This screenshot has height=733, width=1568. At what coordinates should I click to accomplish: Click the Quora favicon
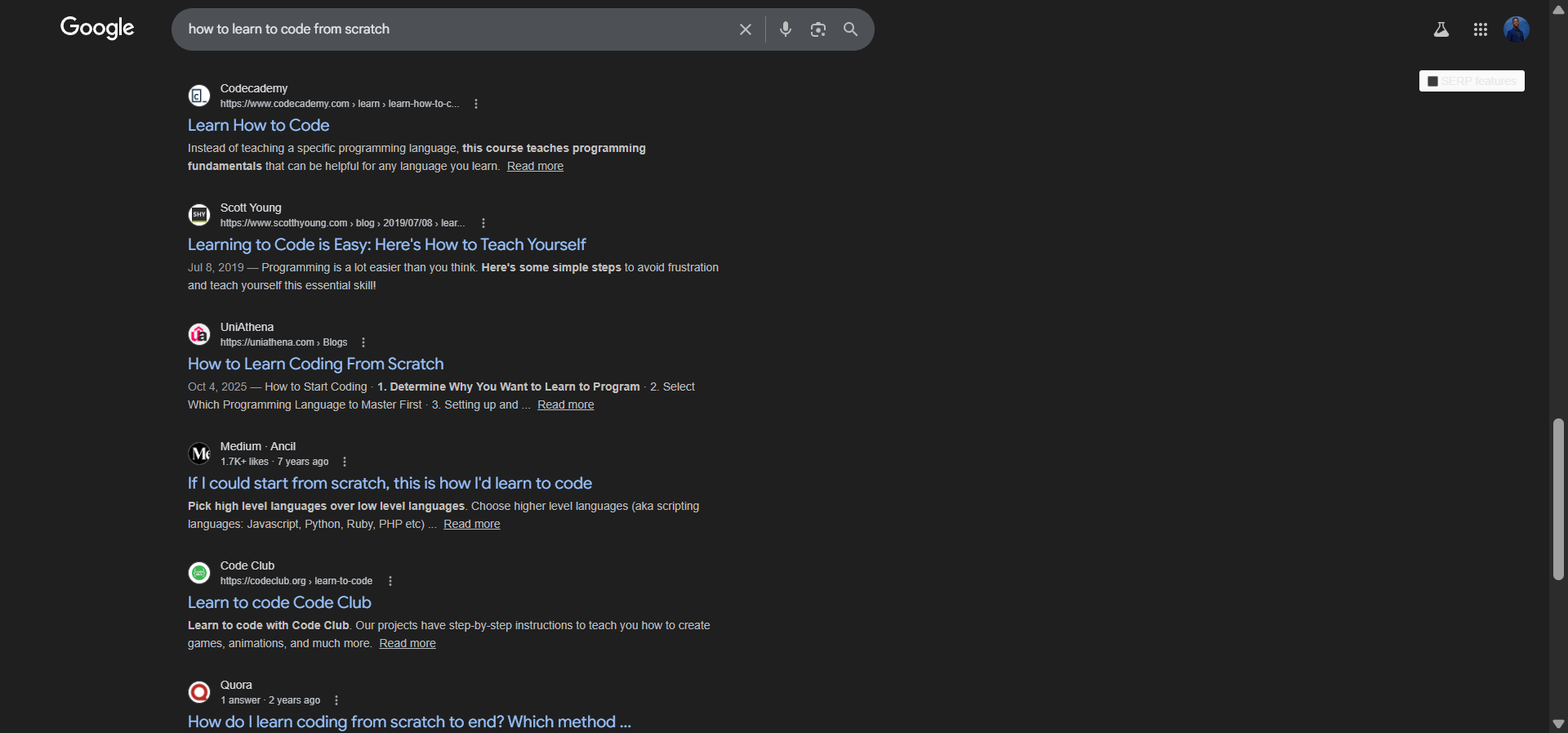199,692
